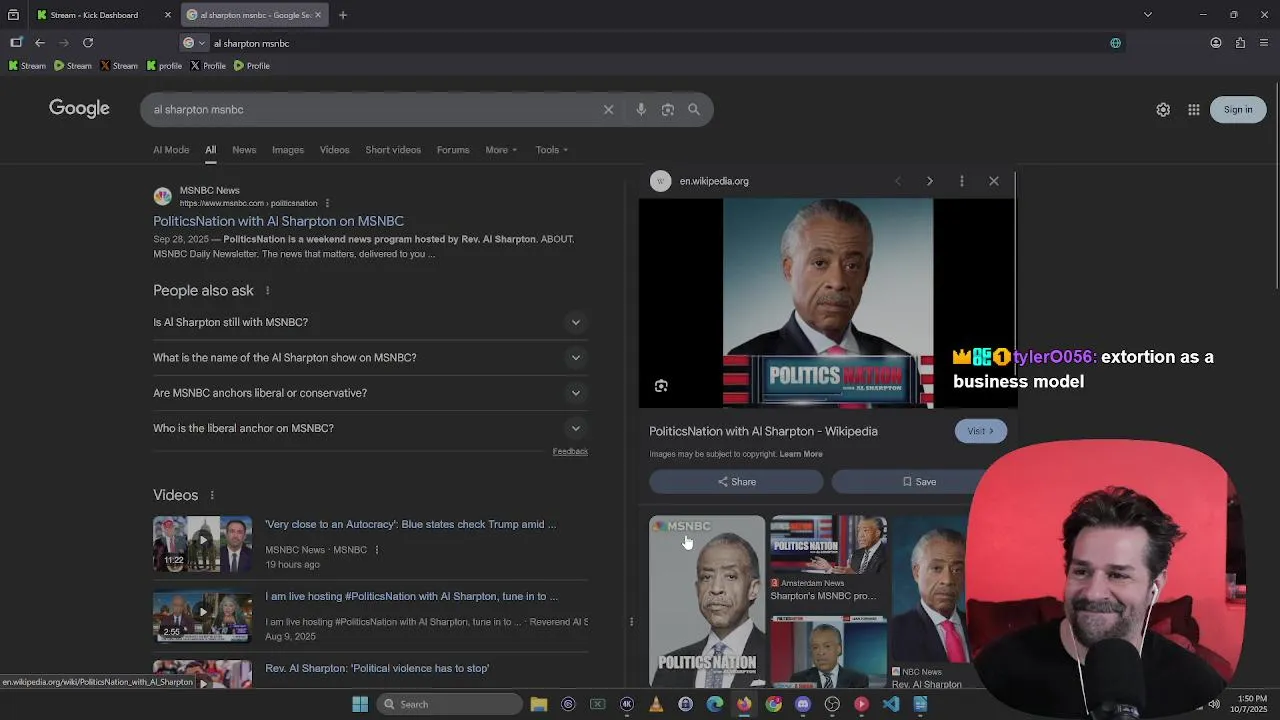Open list all tabs dropdown arrow
This screenshot has width=1280, height=720.
[x=1148, y=15]
